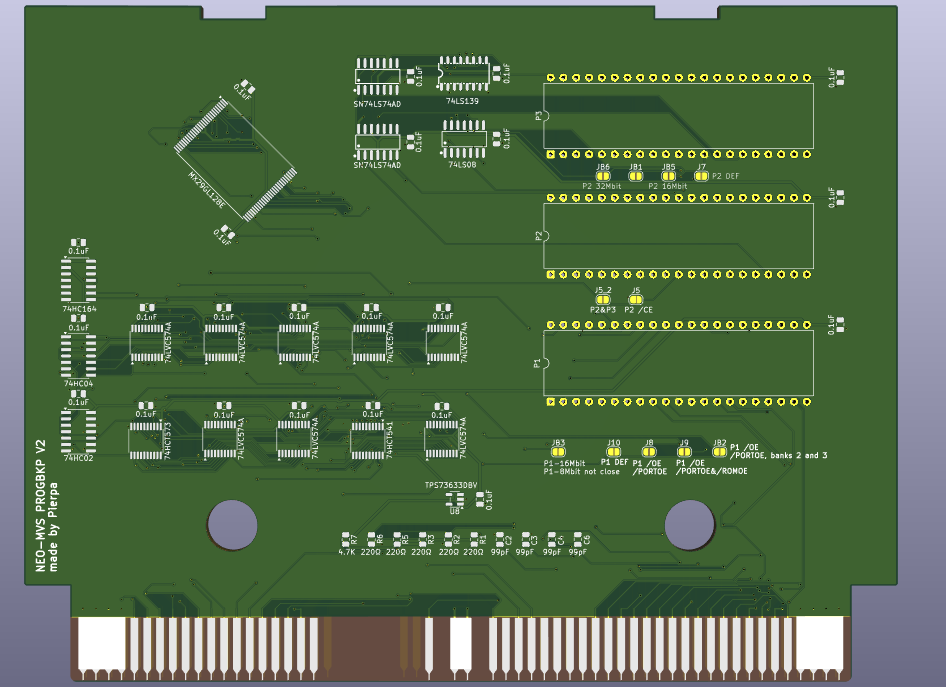946x687 pixels.
Task: Click the MX29GL128E flash chip label
Action: 206,190
